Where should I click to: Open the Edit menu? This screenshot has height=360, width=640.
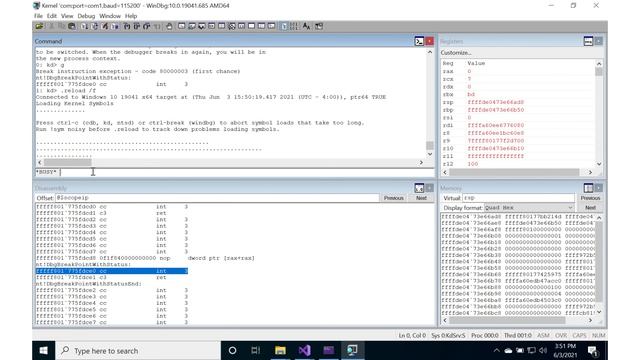(x=51, y=16)
